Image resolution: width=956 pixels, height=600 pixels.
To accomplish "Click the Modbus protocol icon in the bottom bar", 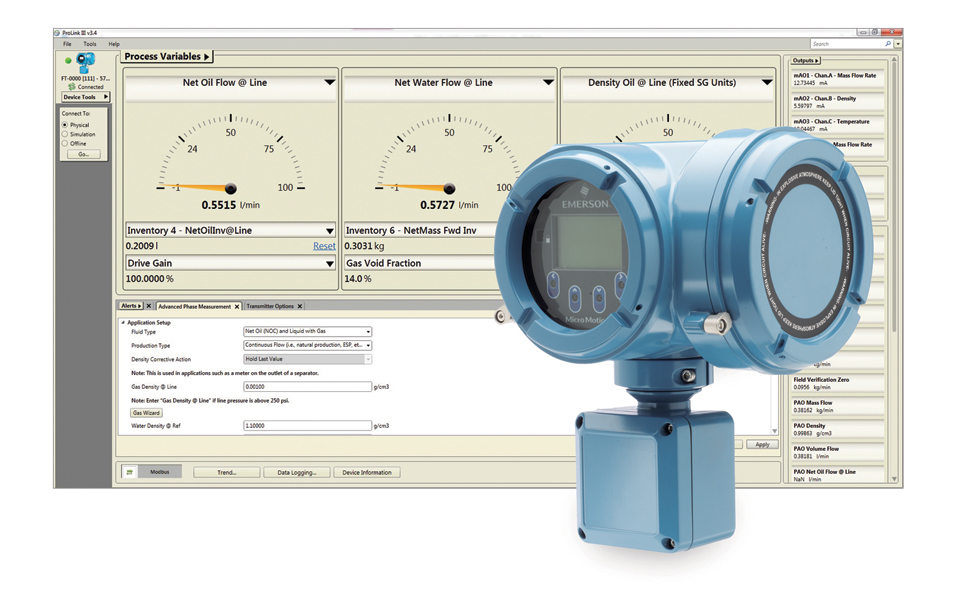I will tap(129, 472).
